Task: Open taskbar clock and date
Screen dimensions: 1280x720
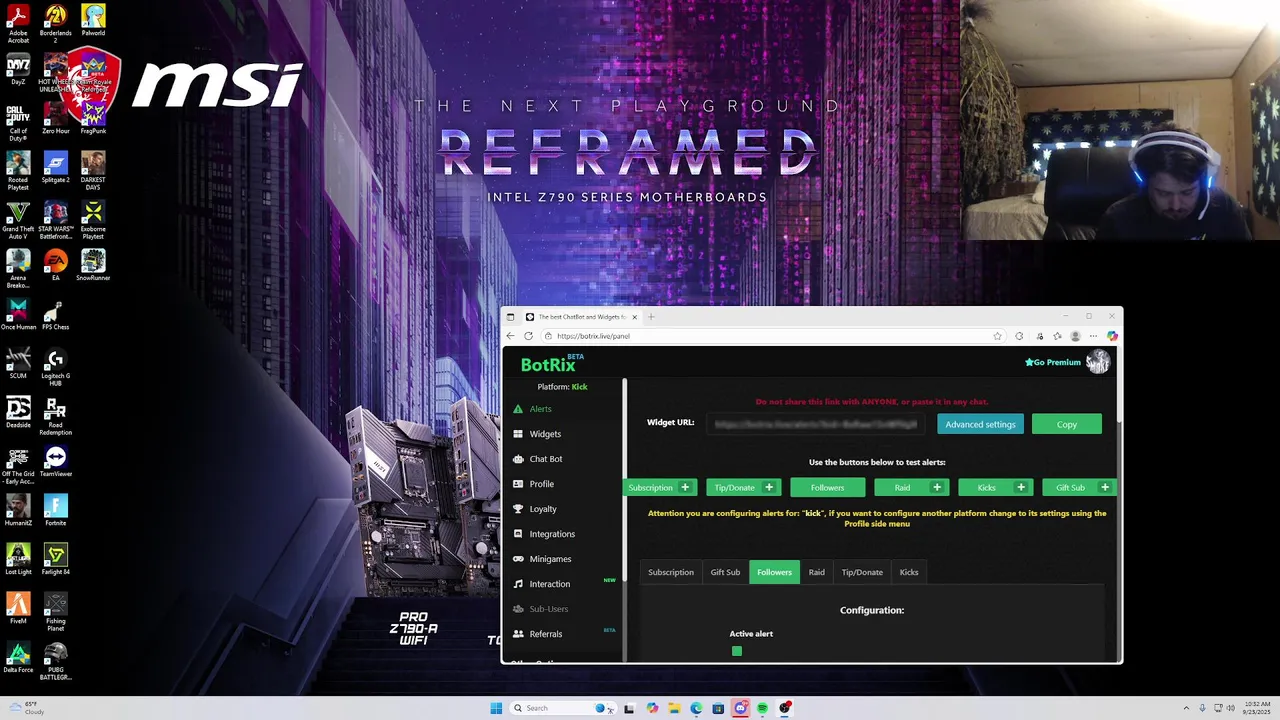Action: pyautogui.click(x=1257, y=708)
